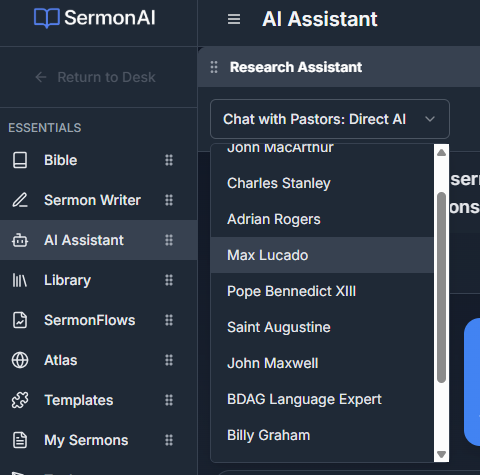Select Saint Augustine option

[322, 327]
